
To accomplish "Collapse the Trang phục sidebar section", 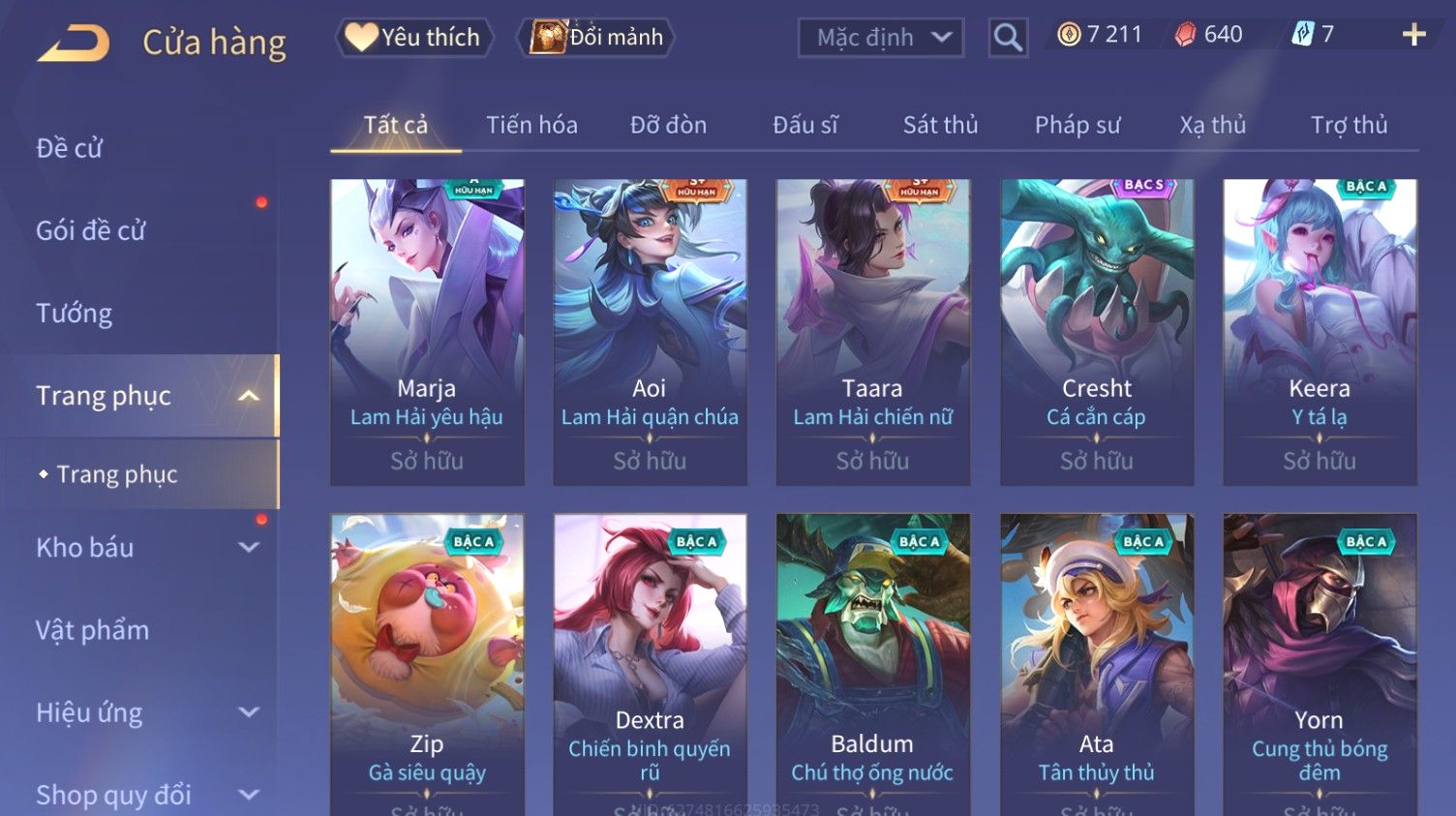I will 249,396.
